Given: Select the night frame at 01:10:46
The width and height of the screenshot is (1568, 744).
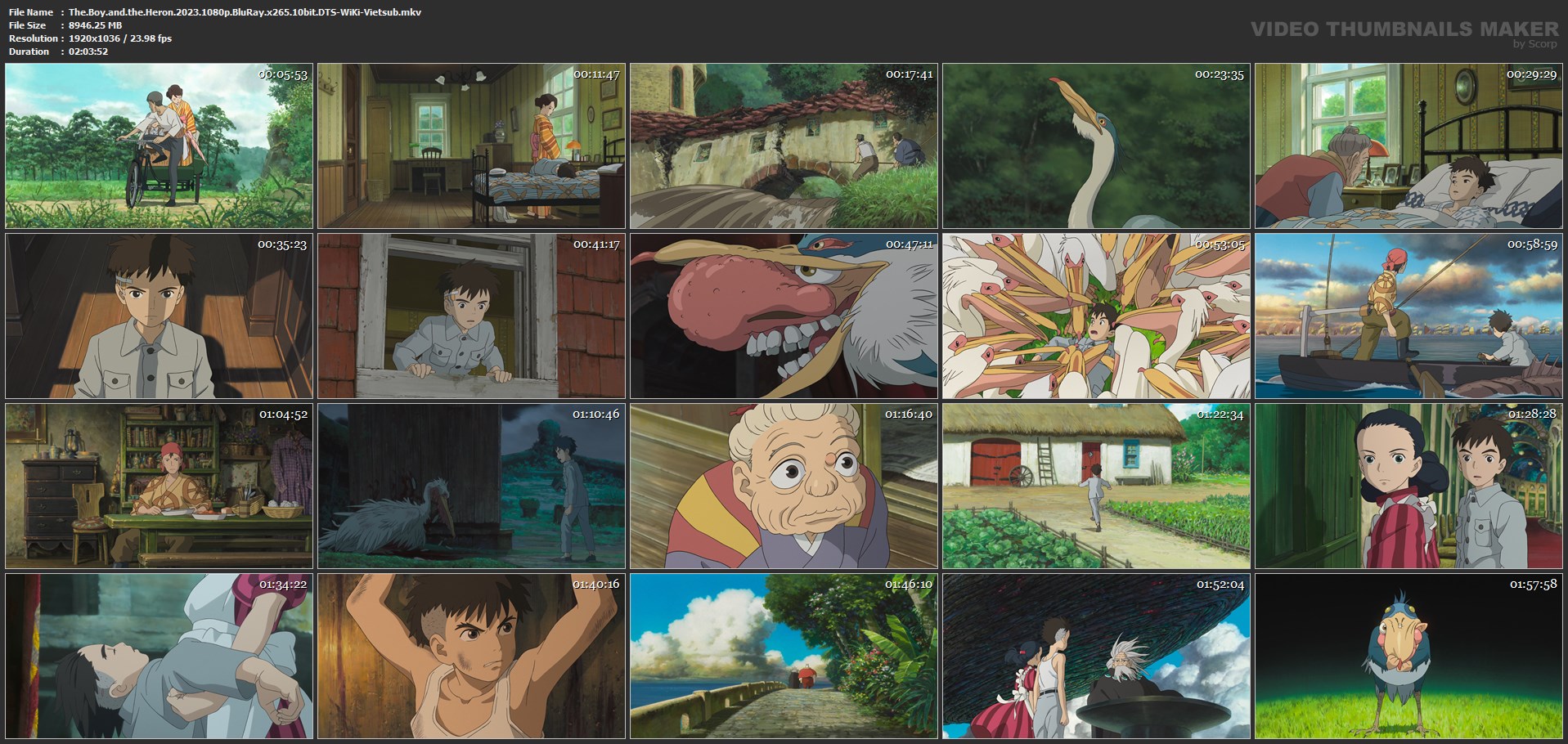Looking at the screenshot, I should (x=471, y=486).
